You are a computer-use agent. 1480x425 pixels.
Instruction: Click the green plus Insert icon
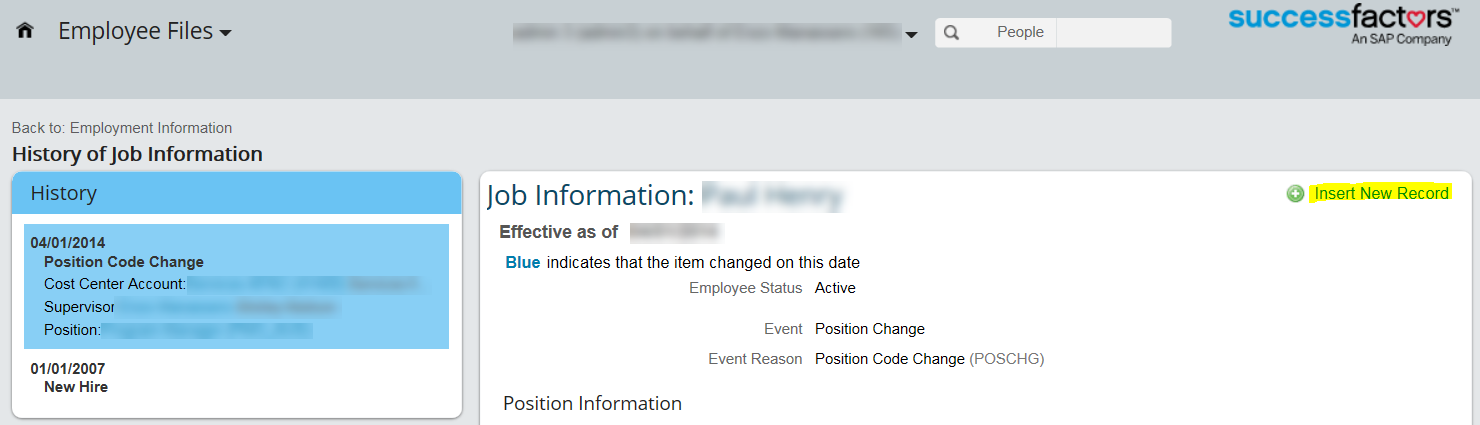[1295, 194]
